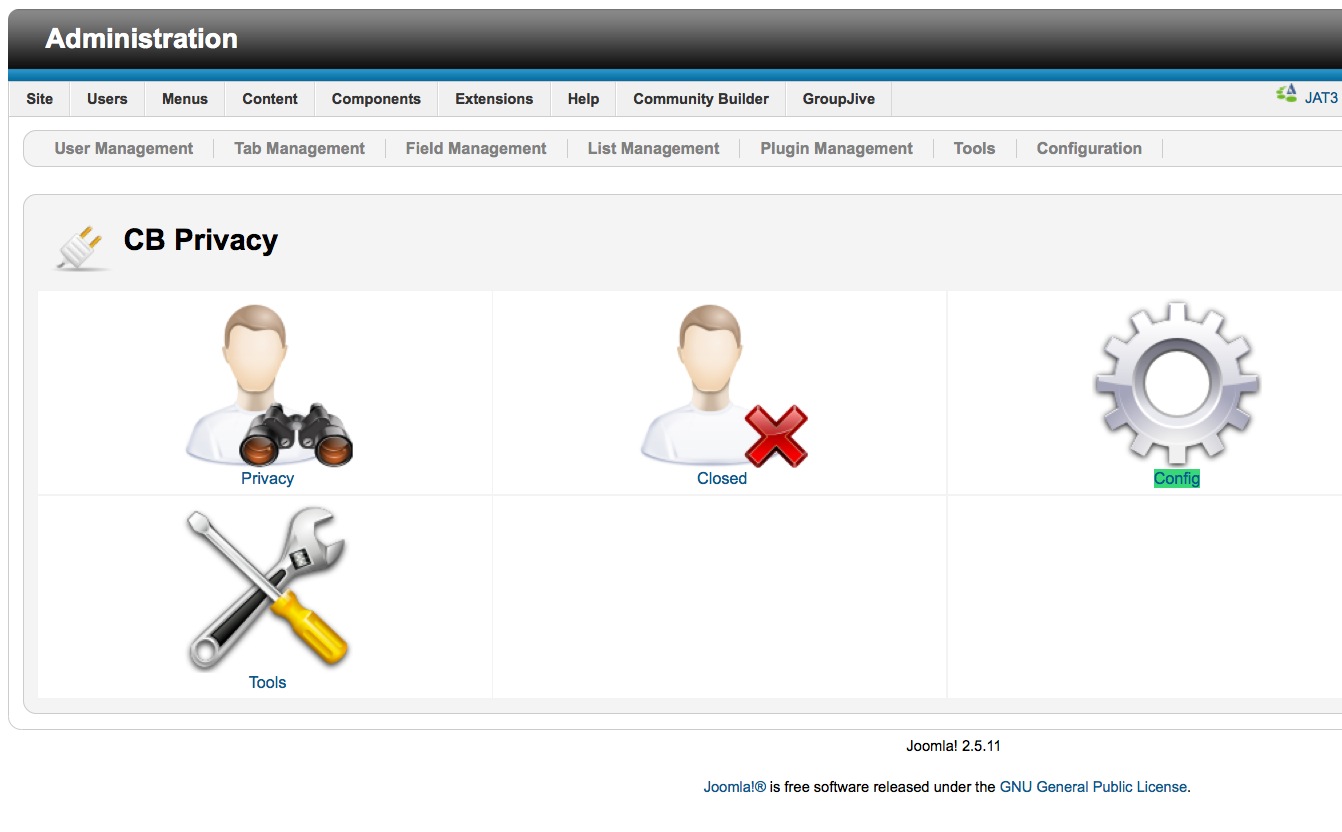Open the Components menu
Image resolution: width=1342 pixels, height=832 pixels.
[376, 99]
